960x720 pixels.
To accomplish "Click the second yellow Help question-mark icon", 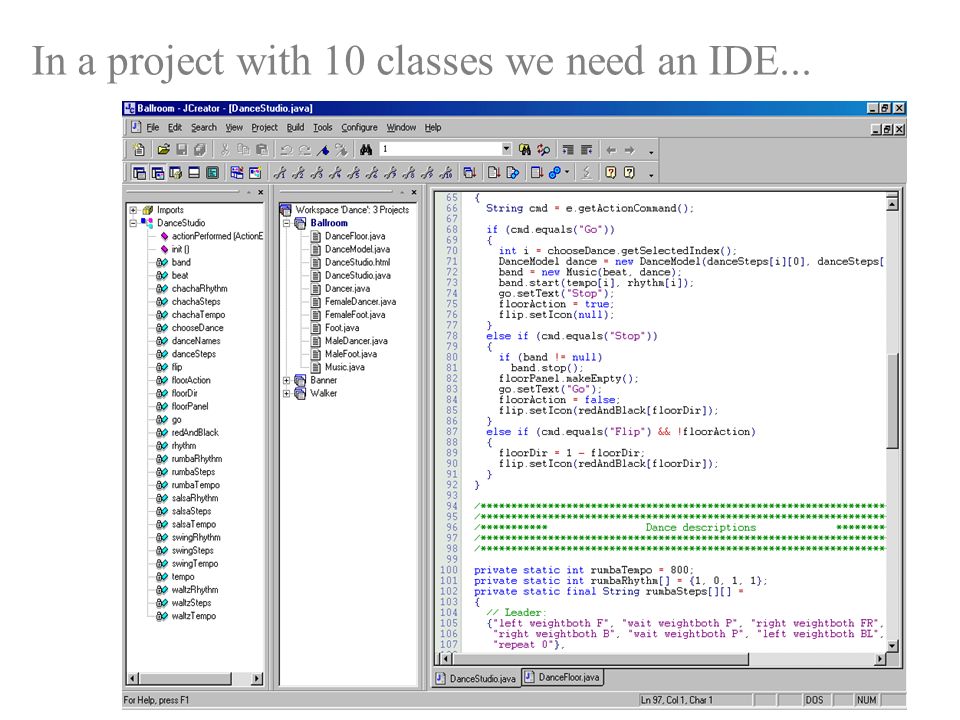I will click(629, 173).
